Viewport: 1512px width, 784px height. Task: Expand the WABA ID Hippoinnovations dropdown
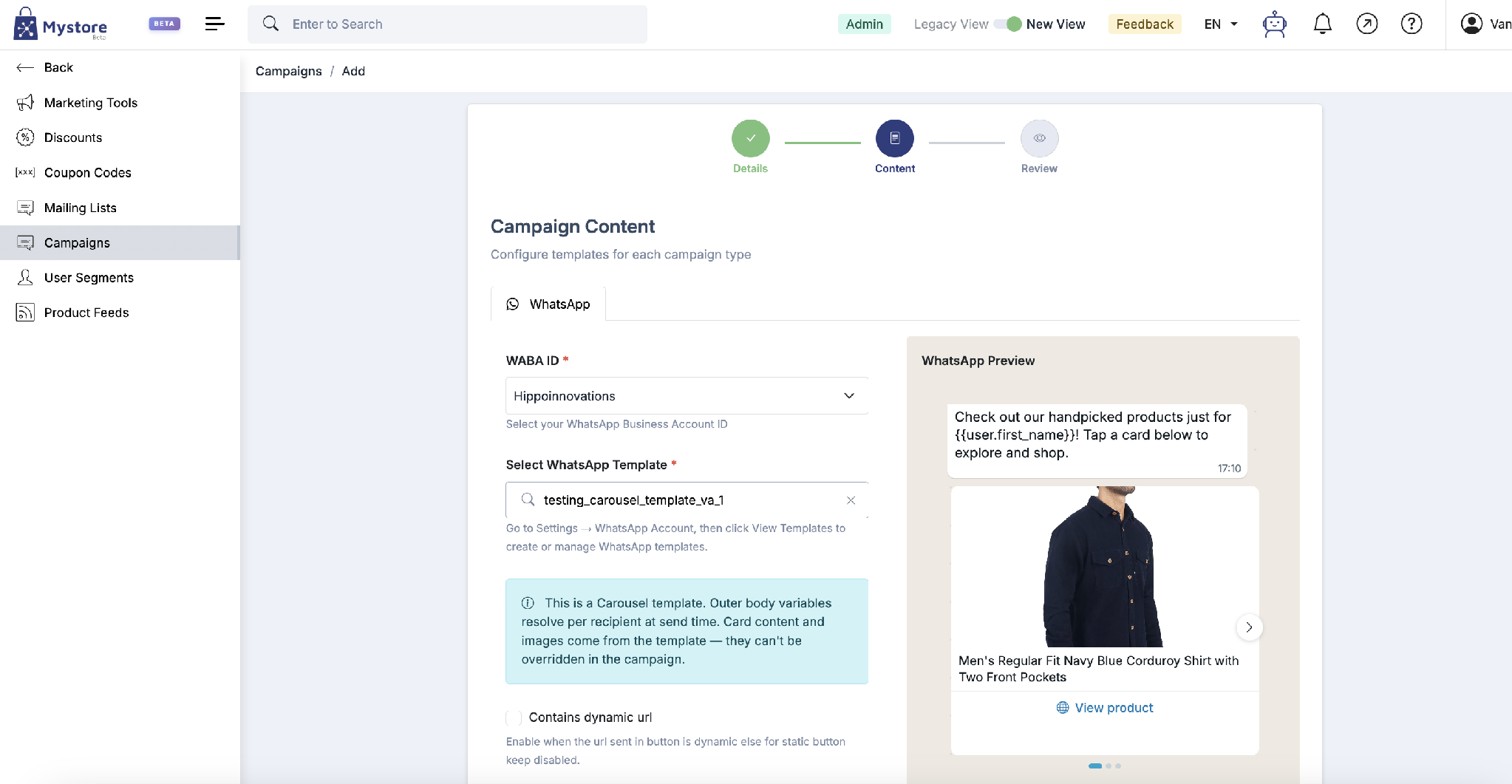point(687,396)
